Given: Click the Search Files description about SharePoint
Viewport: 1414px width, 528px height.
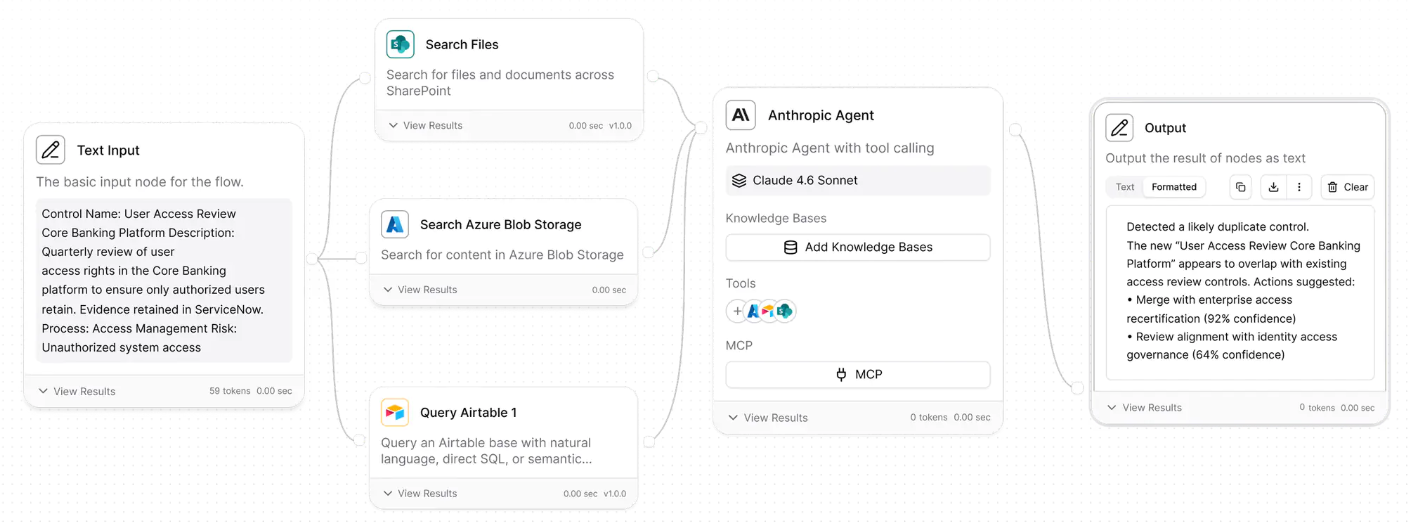Looking at the screenshot, I should [x=500, y=83].
